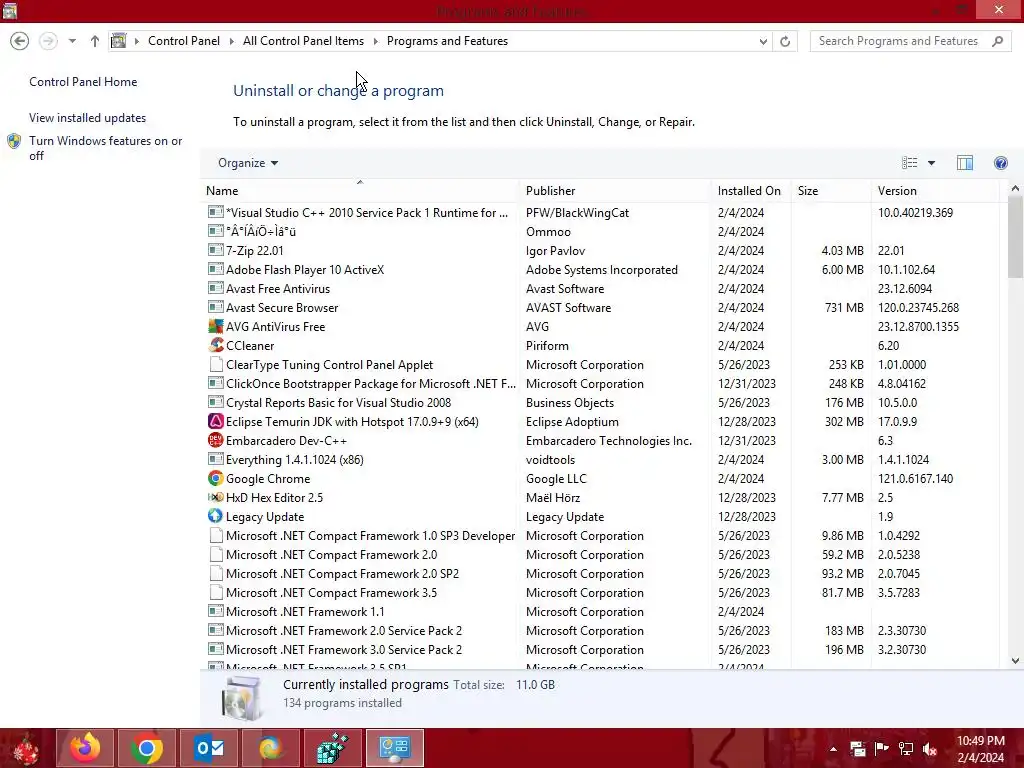The height and width of the screenshot is (768, 1024).
Task: Click the Action Center flag tray icon
Action: (x=881, y=749)
